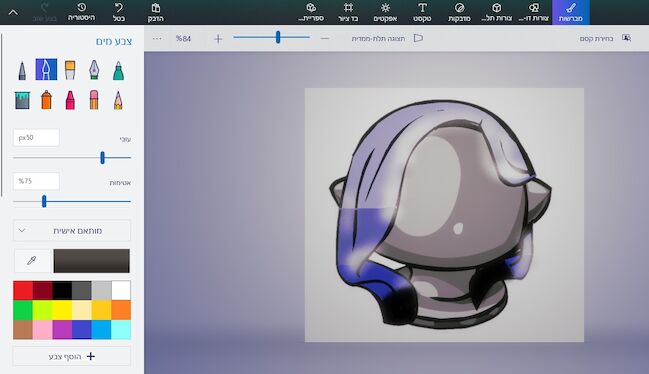Activate Magic select (בחירת קסם)
The image size is (649, 374).
605,38
